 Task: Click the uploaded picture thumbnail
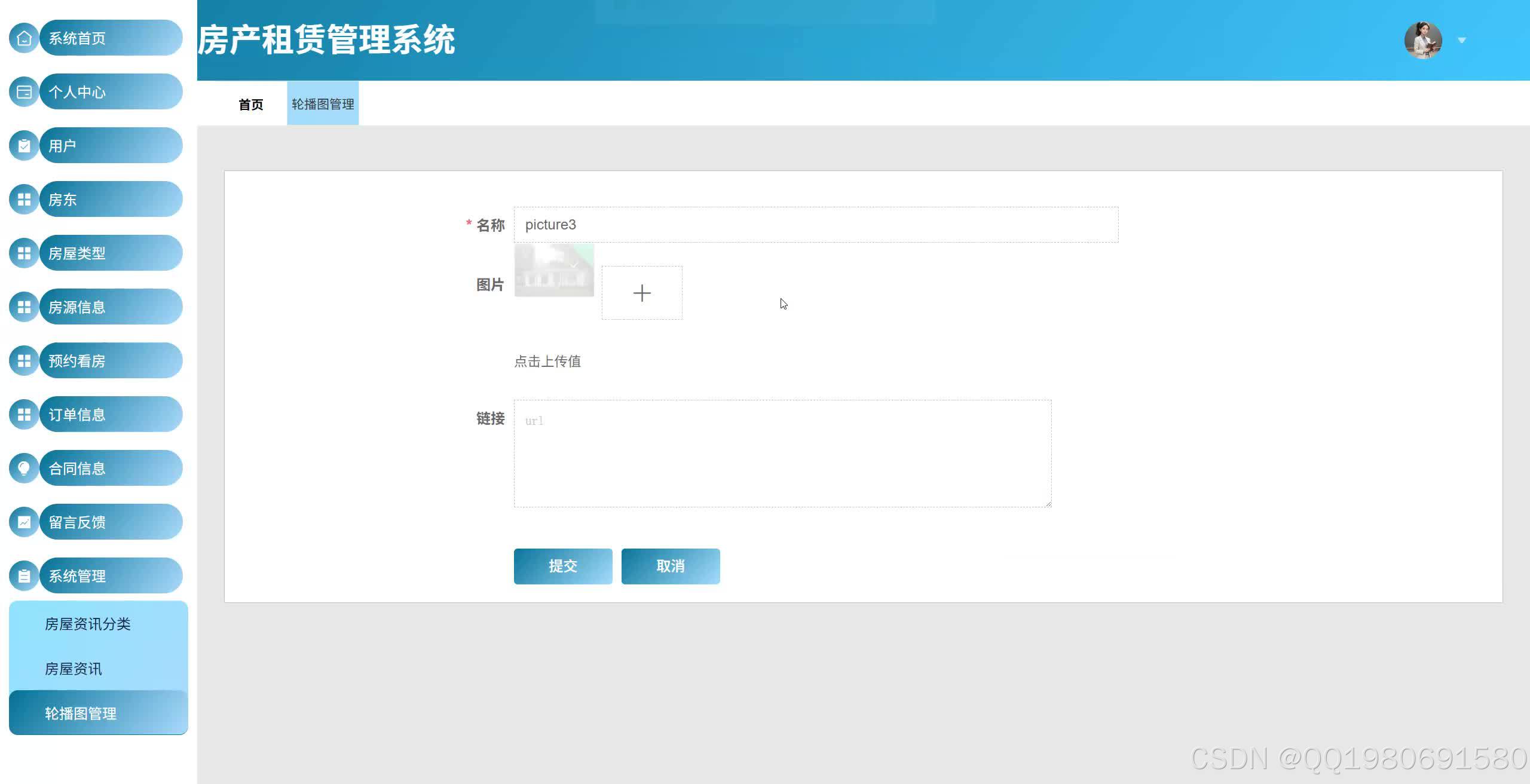[553, 270]
